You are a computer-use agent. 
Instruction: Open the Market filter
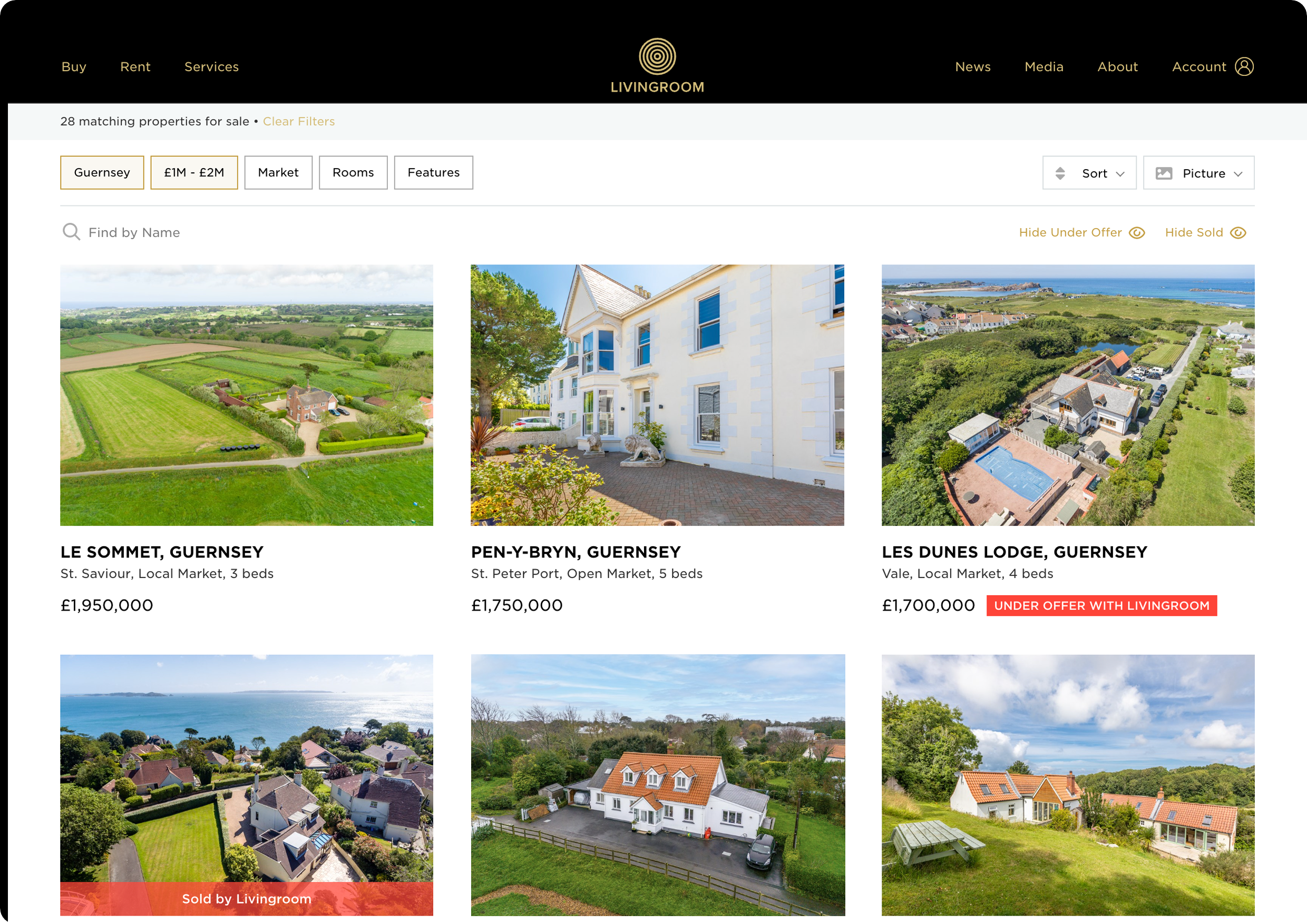[x=278, y=172]
